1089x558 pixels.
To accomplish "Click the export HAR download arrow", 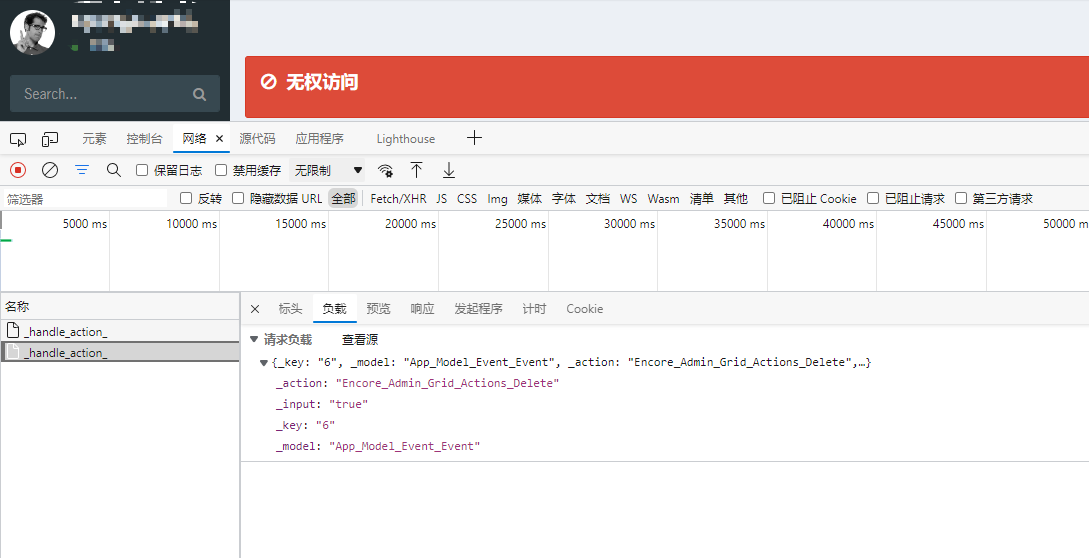I will [x=449, y=170].
